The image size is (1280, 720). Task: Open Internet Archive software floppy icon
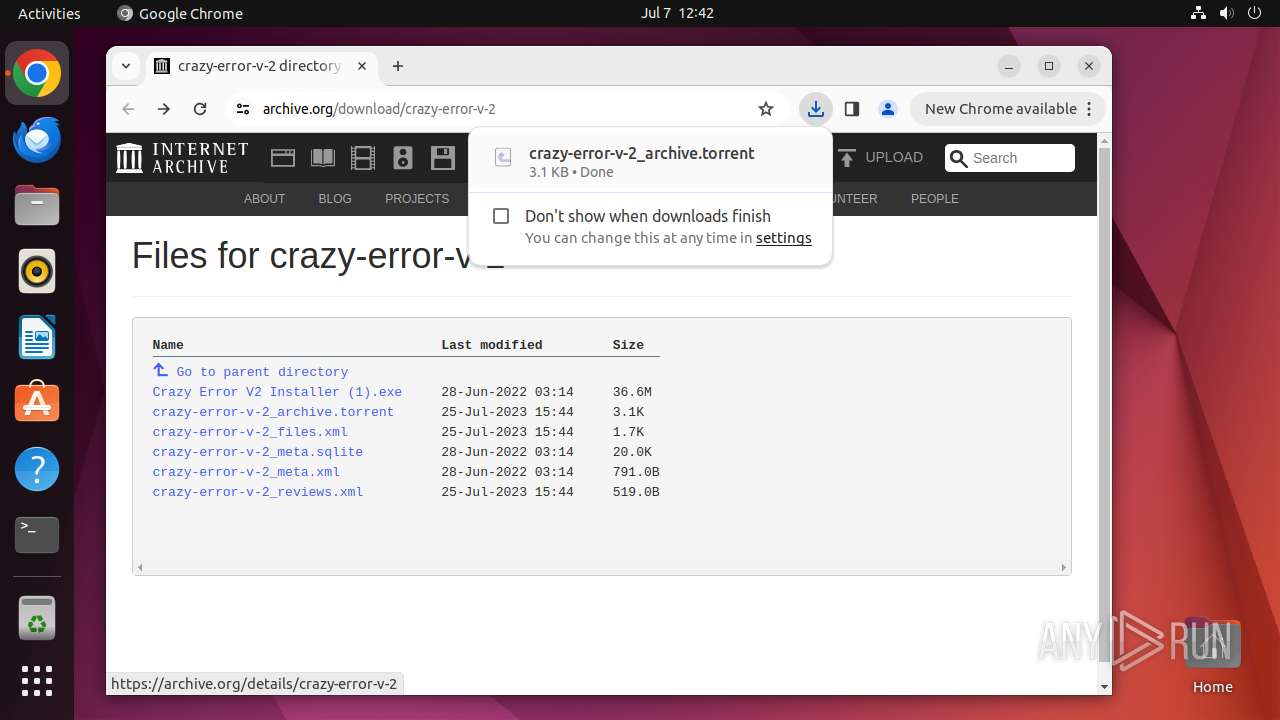pyautogui.click(x=443, y=158)
